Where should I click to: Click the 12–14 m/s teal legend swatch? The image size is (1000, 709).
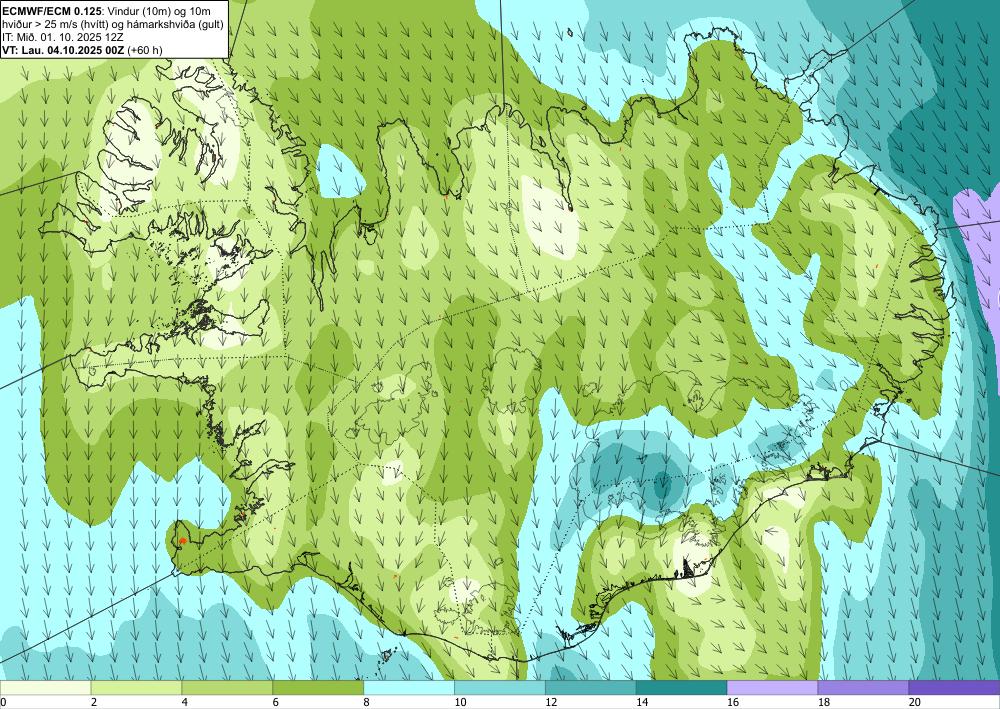591,688
